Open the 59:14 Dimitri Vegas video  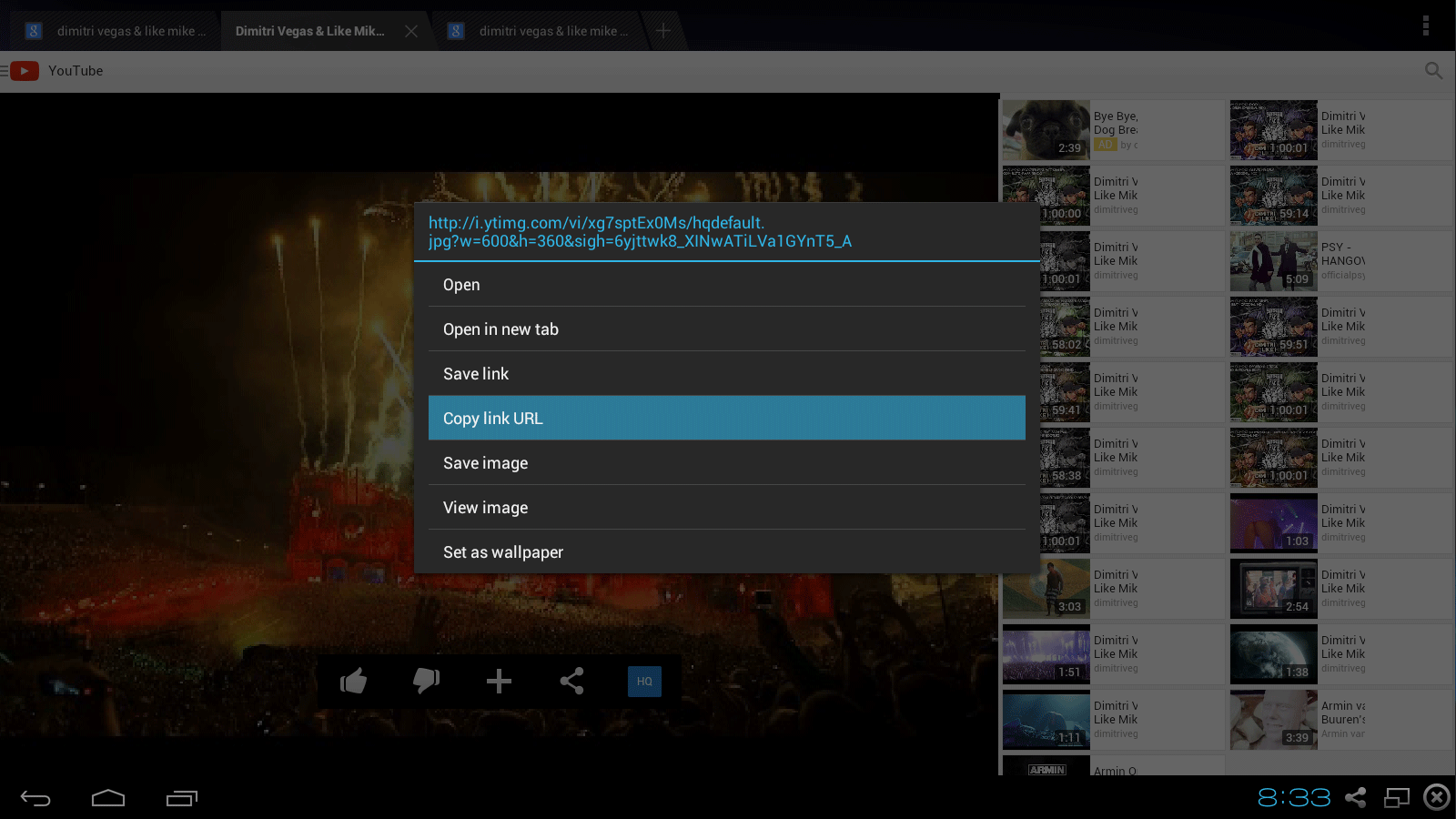(x=1274, y=196)
